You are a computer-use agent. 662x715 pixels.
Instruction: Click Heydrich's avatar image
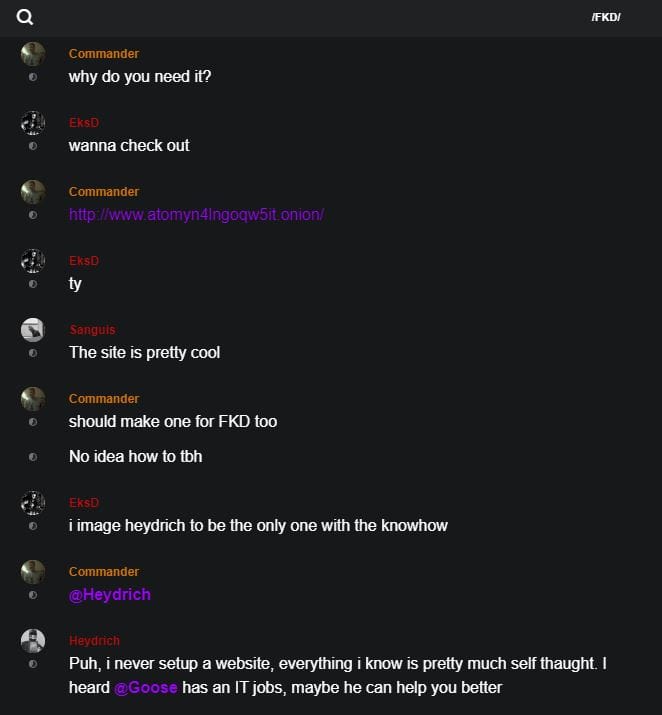pos(33,641)
